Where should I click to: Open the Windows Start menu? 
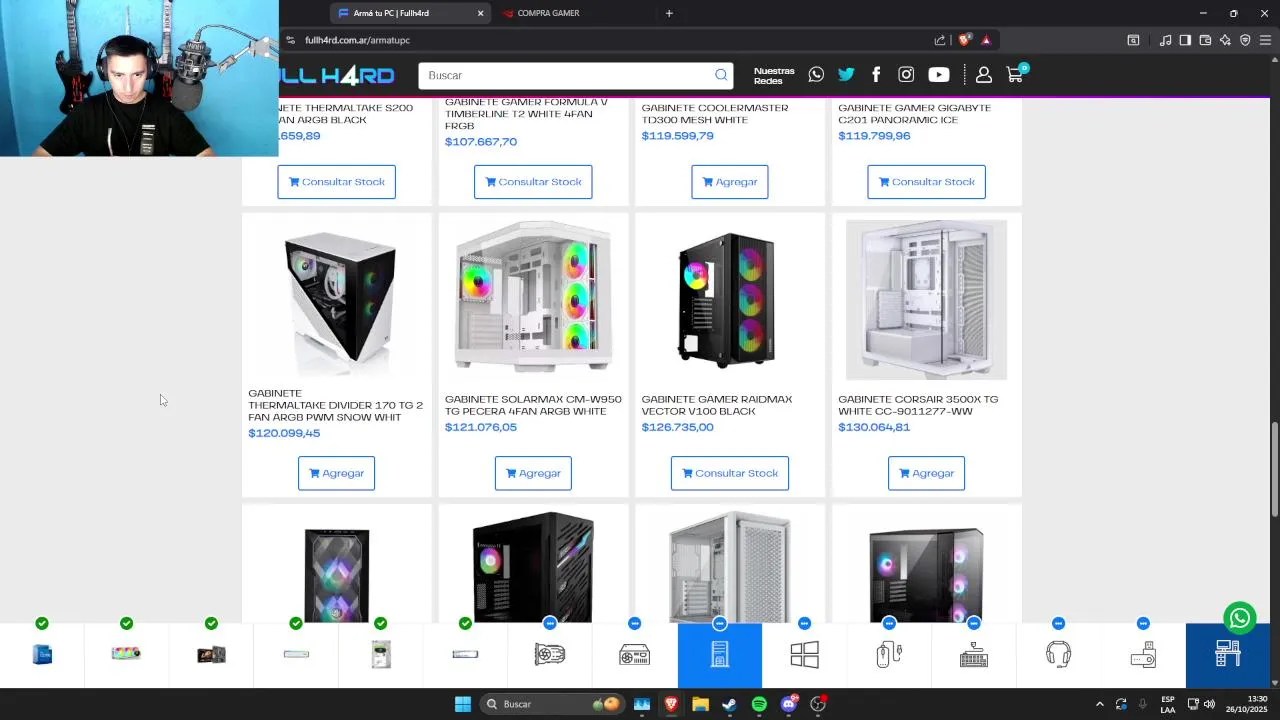click(x=462, y=704)
